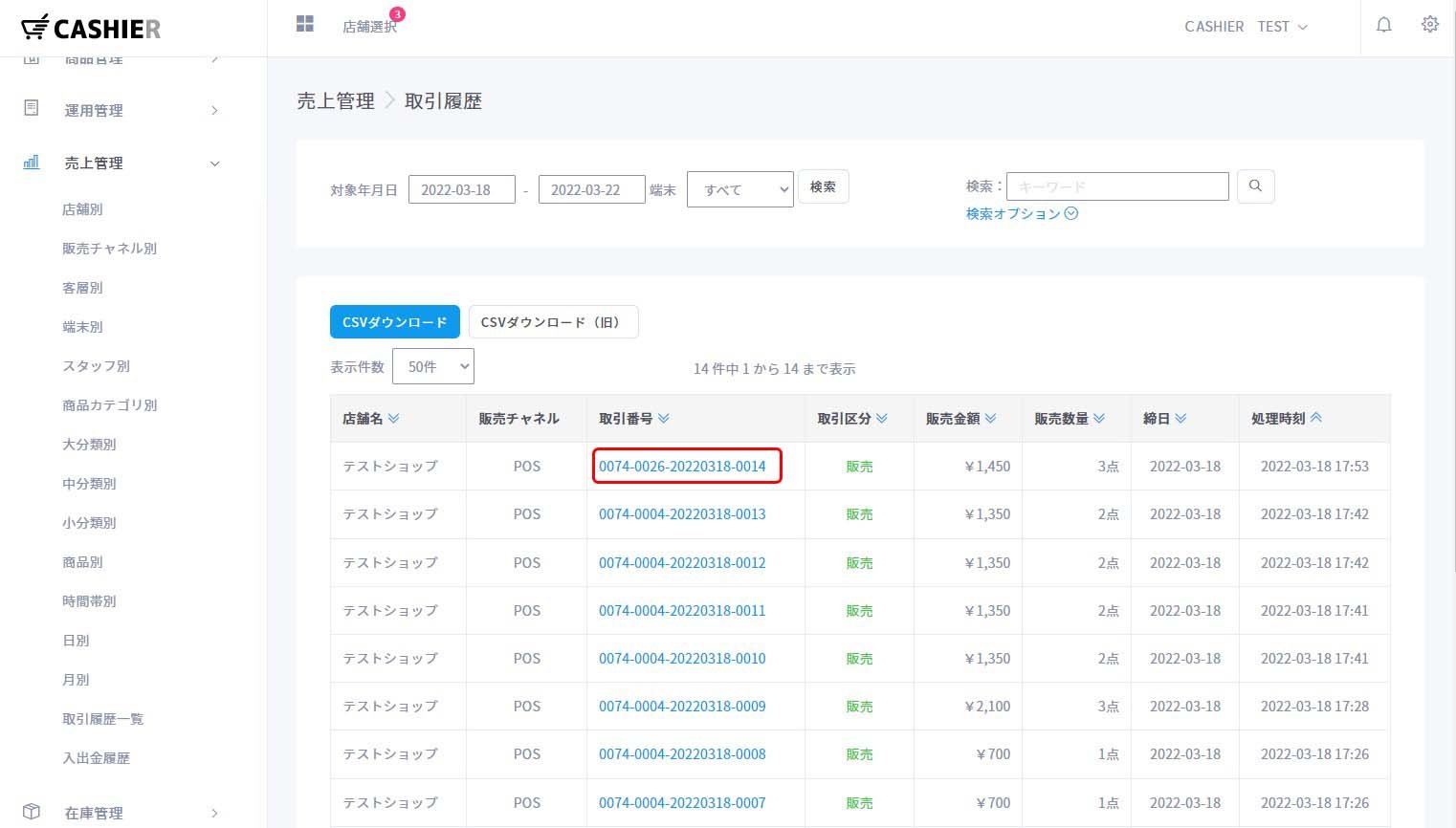This screenshot has width=1456, height=828.
Task: Open transaction 0074-0026-20220318-0014
Action: pos(682,466)
